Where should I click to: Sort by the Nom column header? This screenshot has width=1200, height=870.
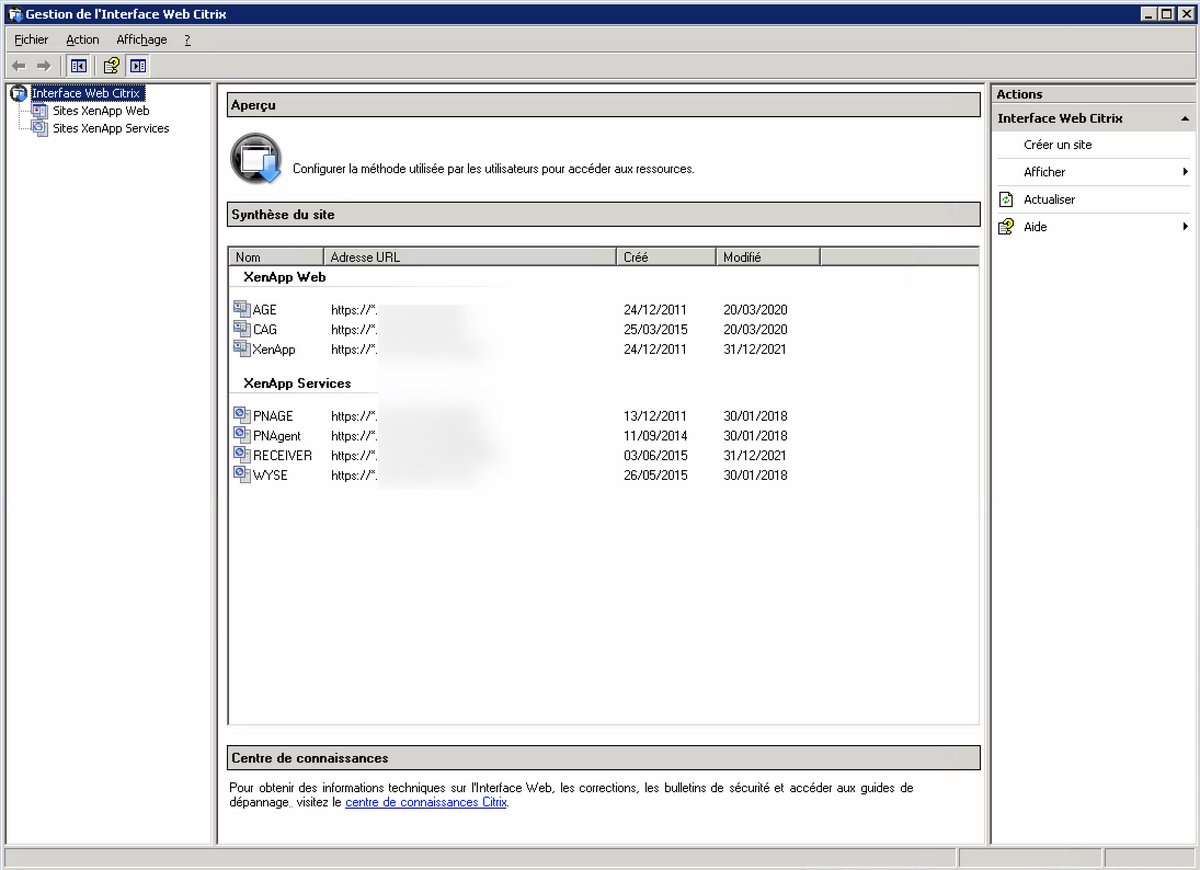pos(276,257)
